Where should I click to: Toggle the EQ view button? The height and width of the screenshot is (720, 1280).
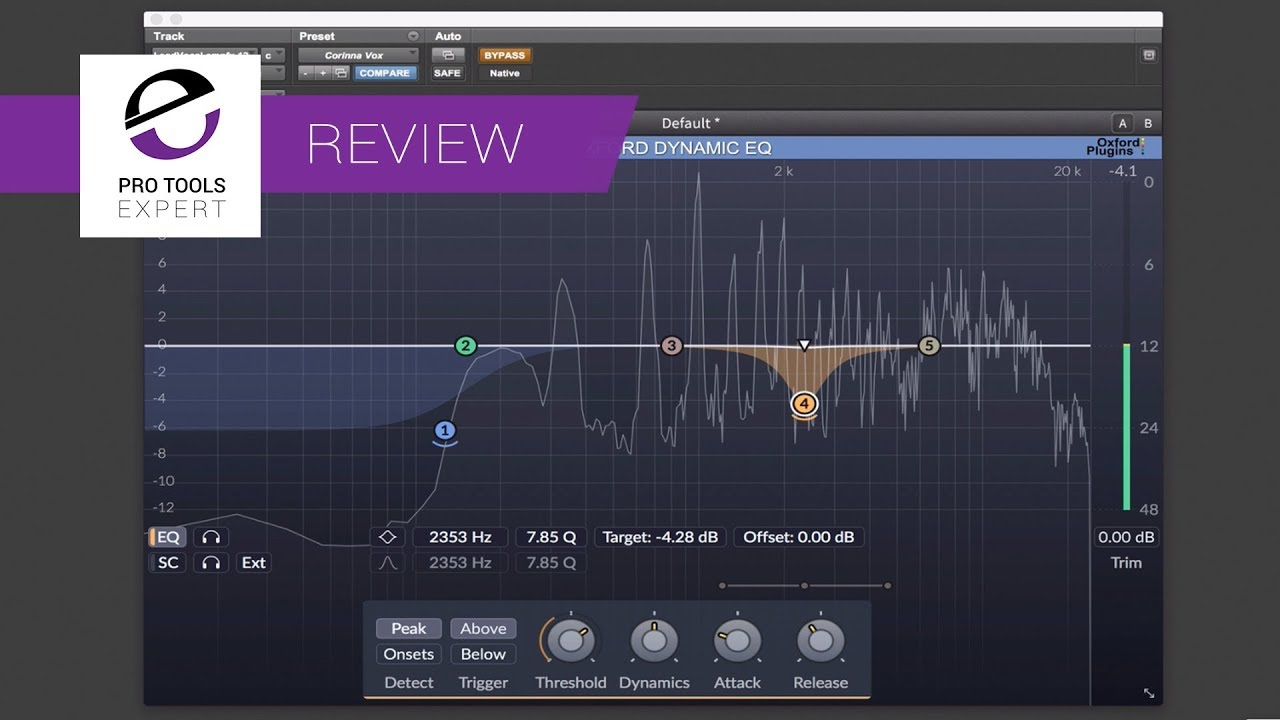click(168, 537)
